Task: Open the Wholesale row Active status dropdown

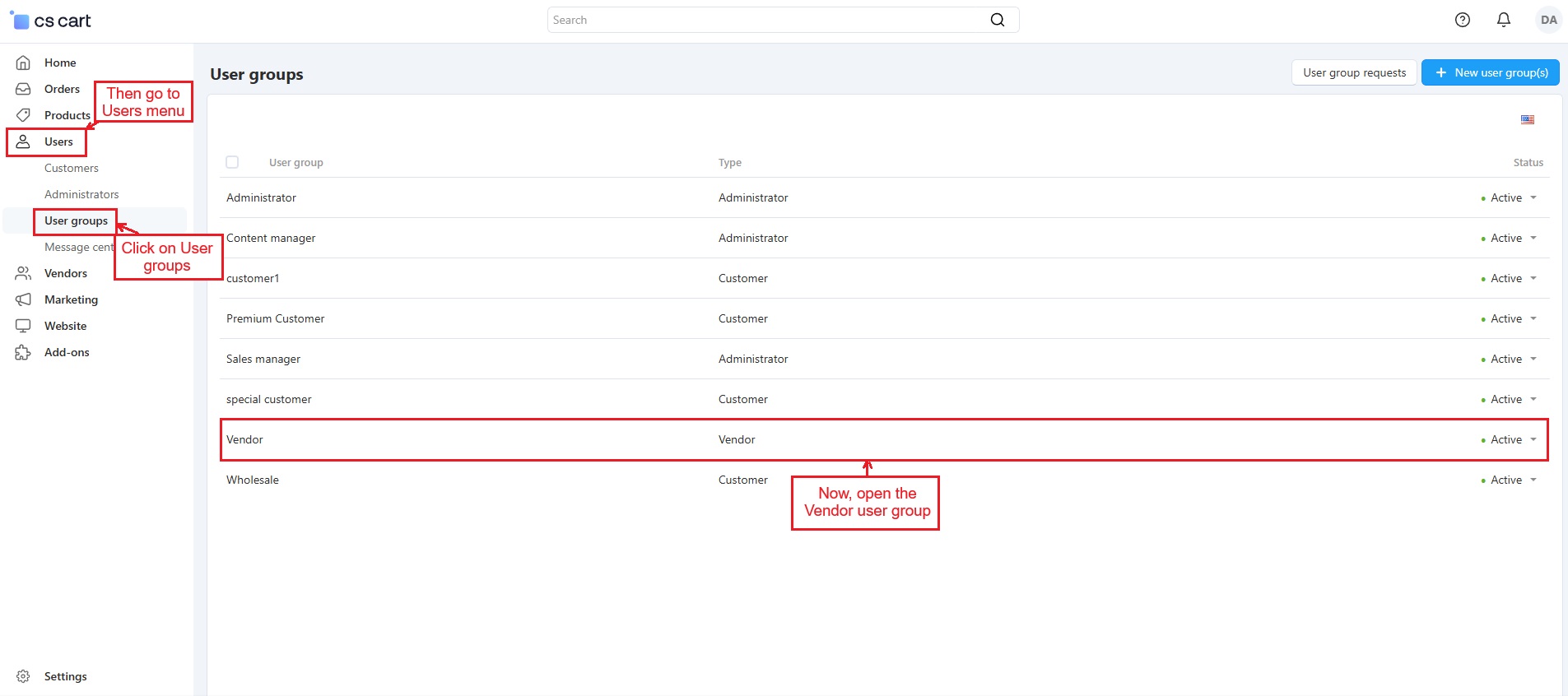Action: pos(1512,480)
